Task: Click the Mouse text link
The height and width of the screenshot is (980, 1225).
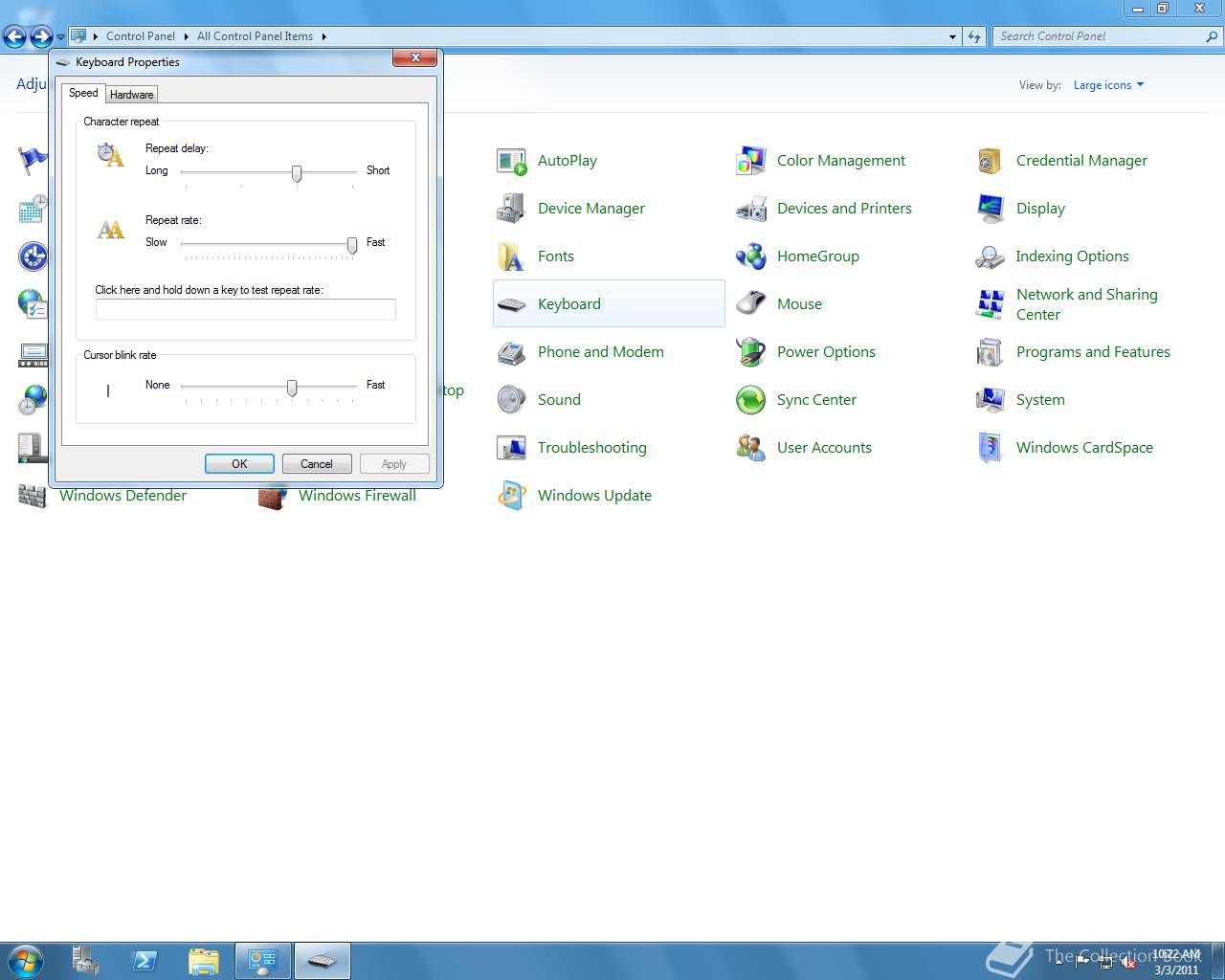Action: coord(799,304)
